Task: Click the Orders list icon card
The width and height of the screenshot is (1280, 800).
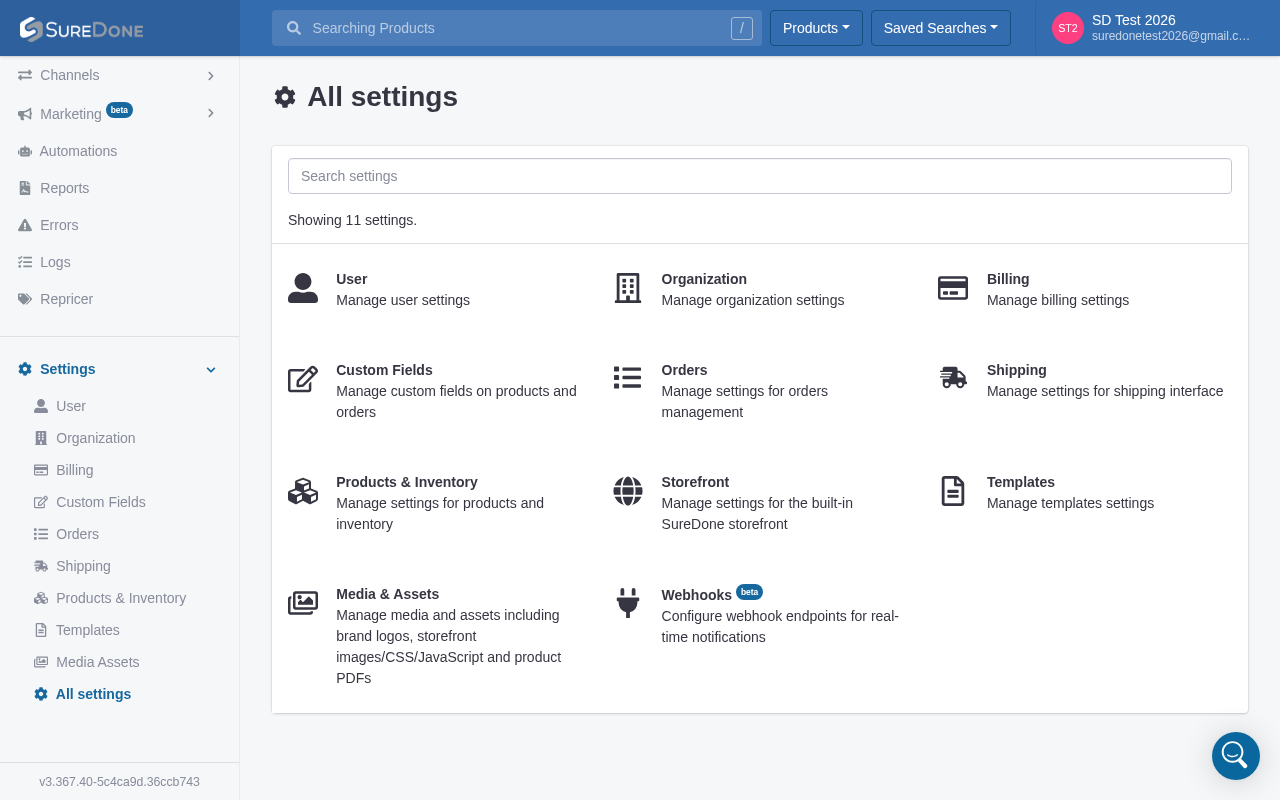Action: (628, 377)
